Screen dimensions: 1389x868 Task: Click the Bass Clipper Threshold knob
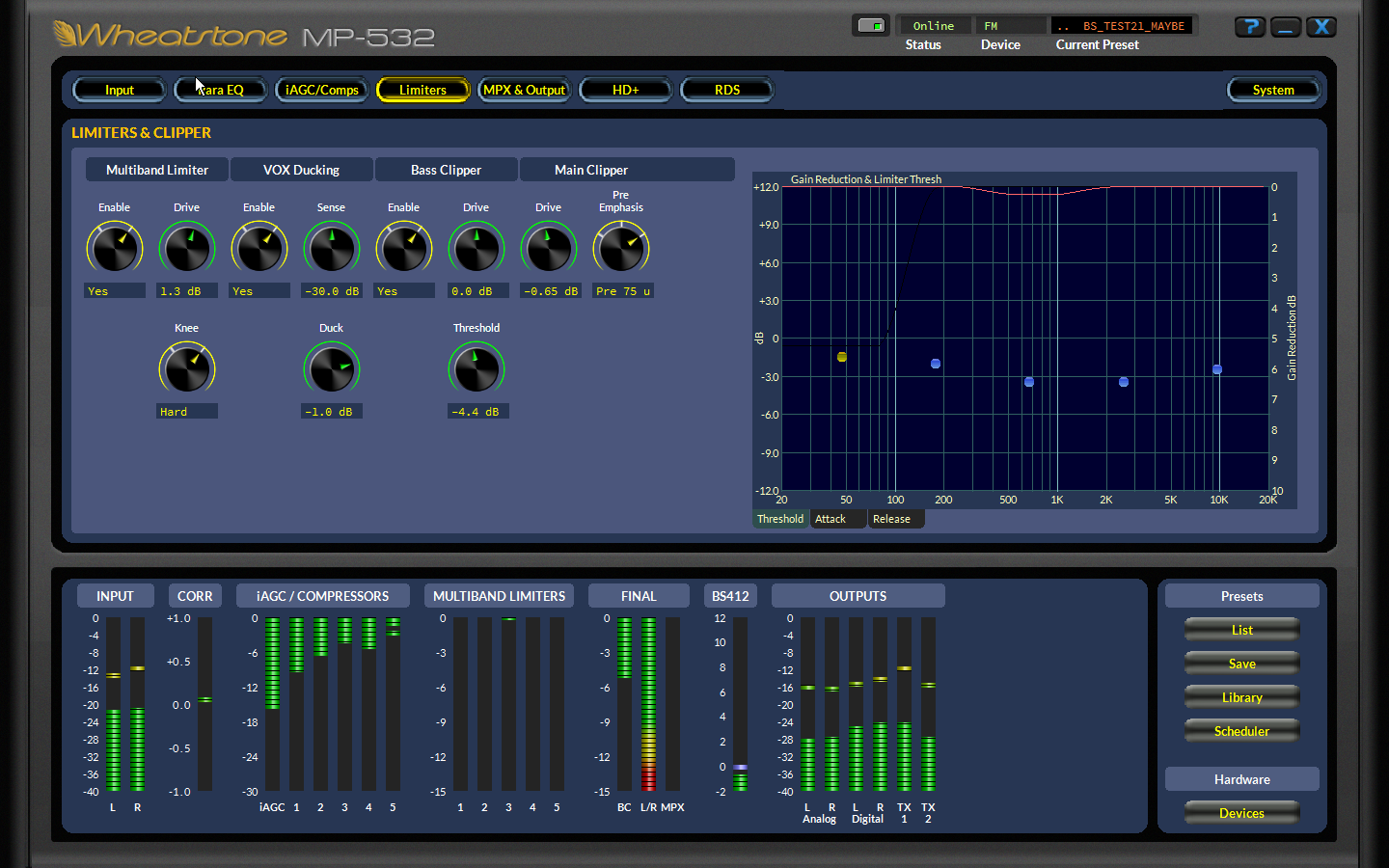(x=477, y=368)
